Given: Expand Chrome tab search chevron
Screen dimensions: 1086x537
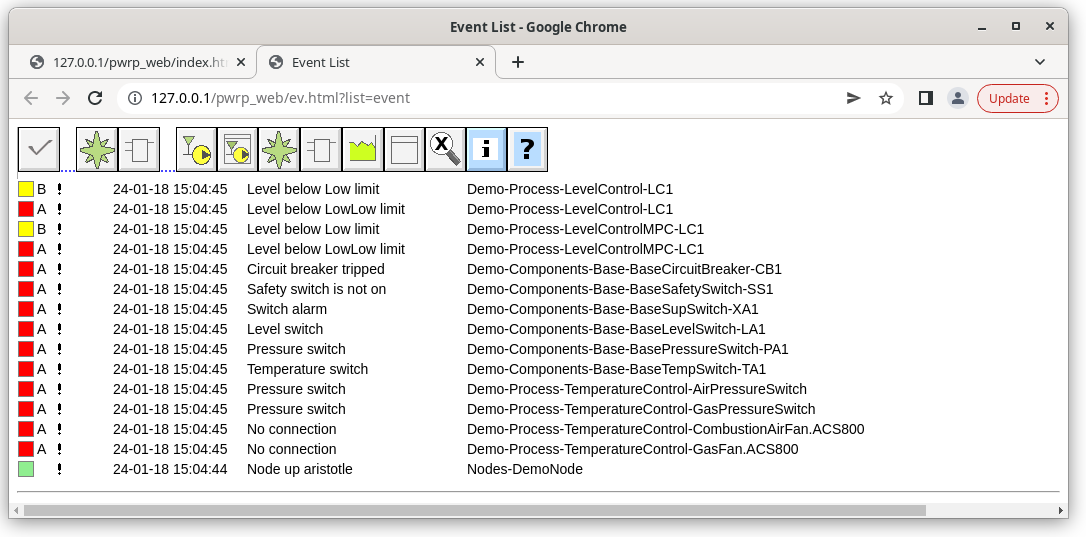Looking at the screenshot, I should [x=1040, y=62].
